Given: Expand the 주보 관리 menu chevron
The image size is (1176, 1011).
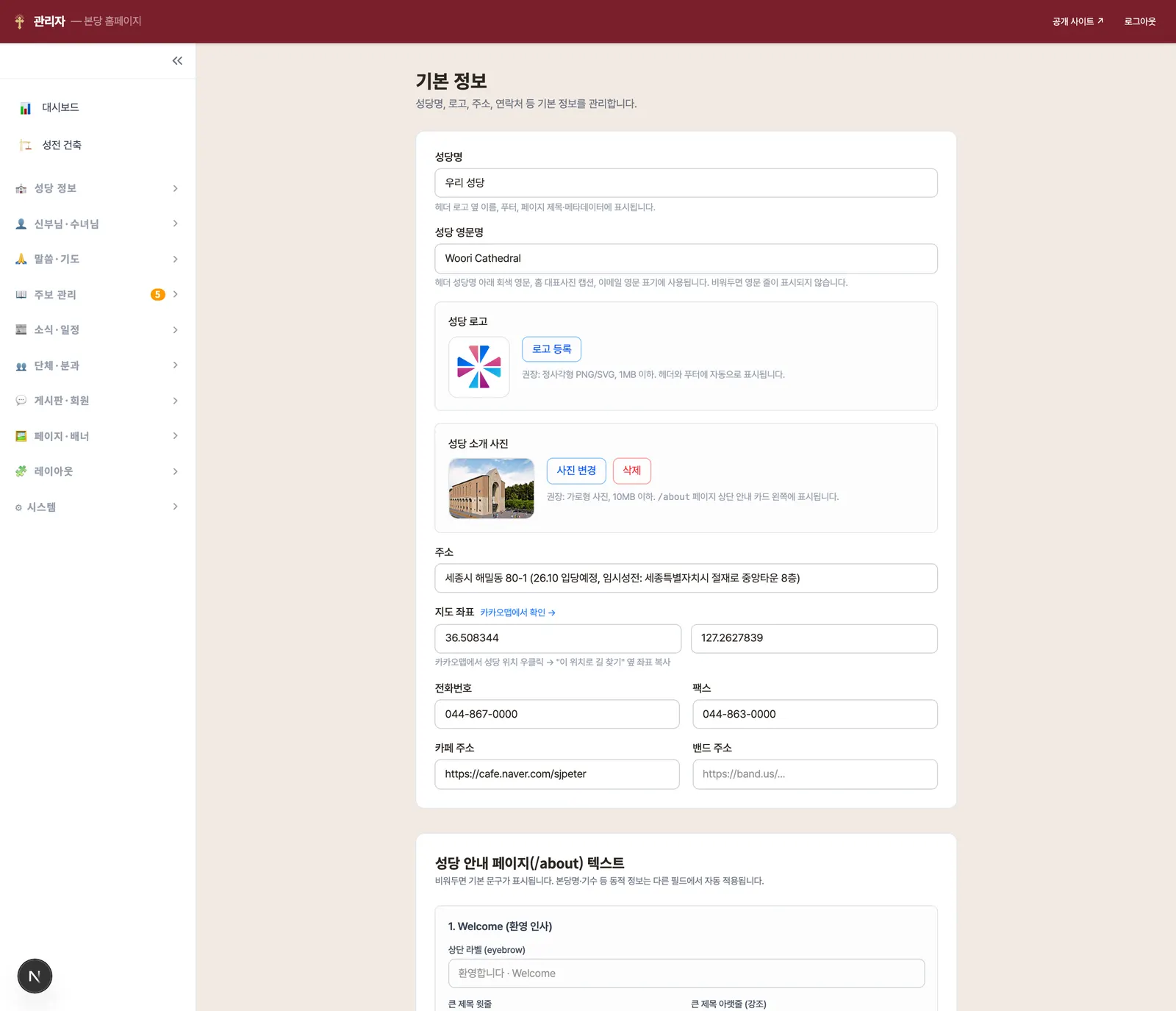Looking at the screenshot, I should point(176,294).
